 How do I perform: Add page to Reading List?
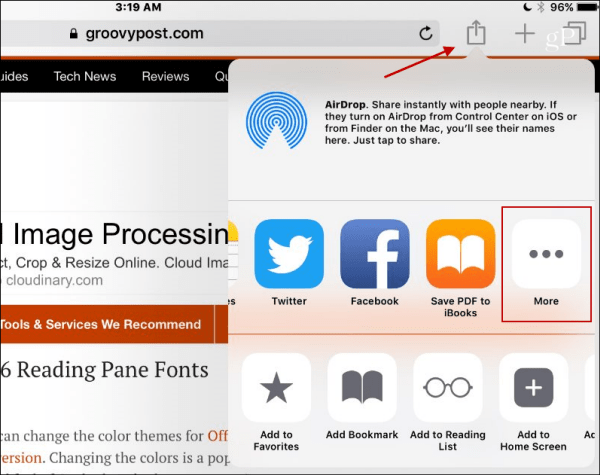448,387
